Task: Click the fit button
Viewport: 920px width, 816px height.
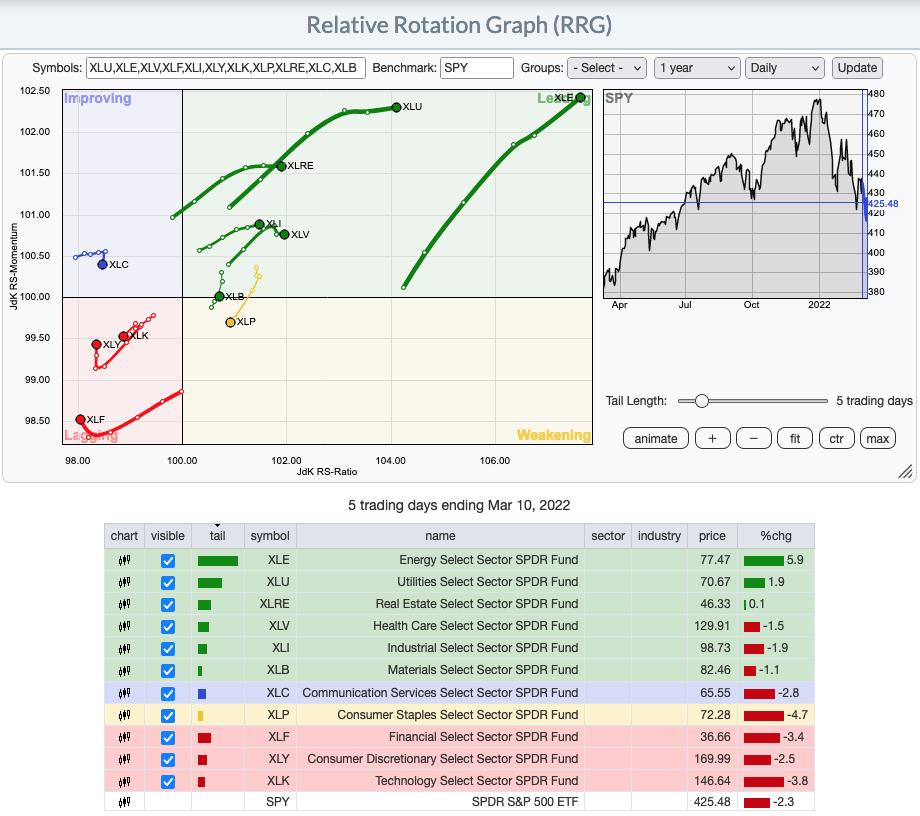Action: (x=794, y=439)
